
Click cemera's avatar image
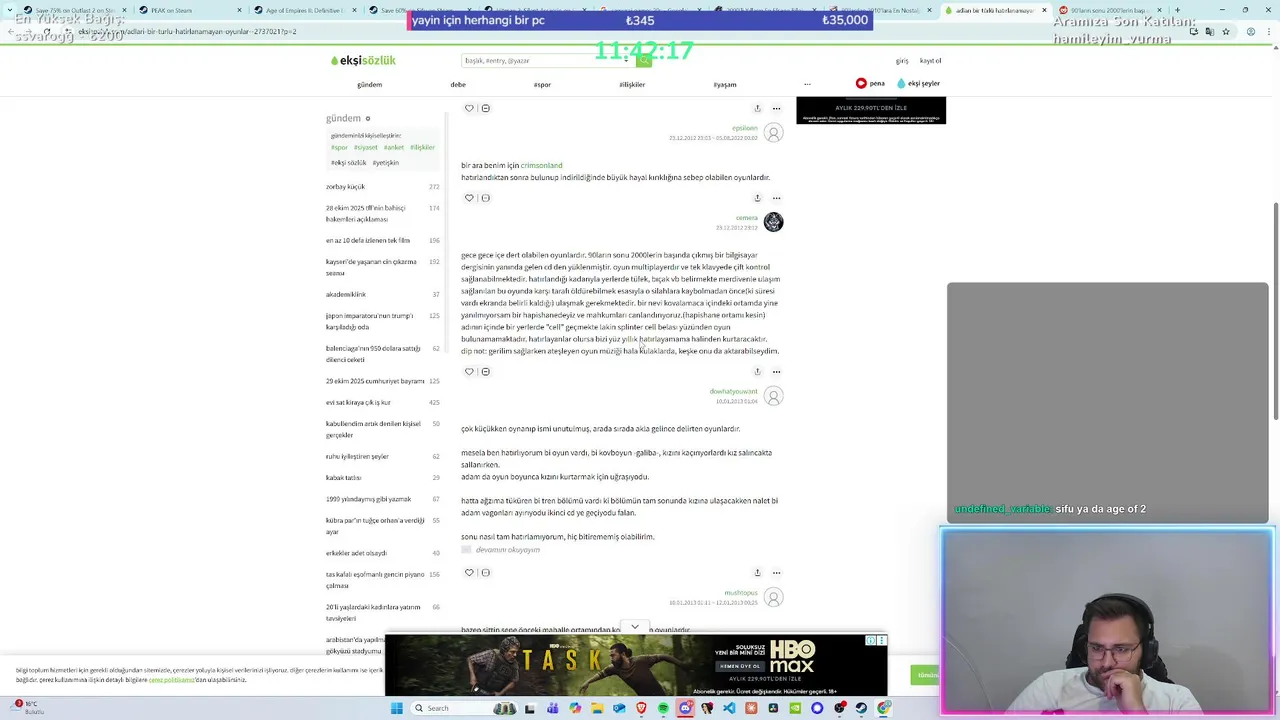coord(773,222)
